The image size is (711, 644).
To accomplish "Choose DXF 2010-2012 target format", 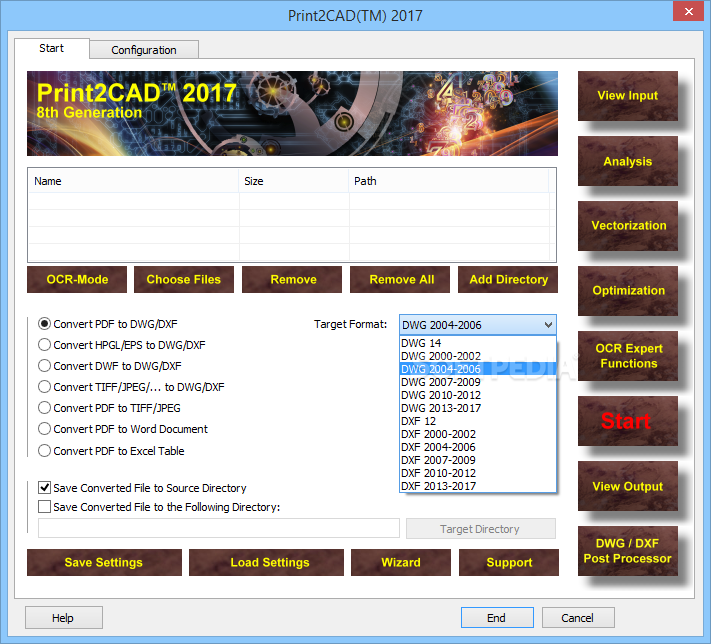I will pos(477,473).
